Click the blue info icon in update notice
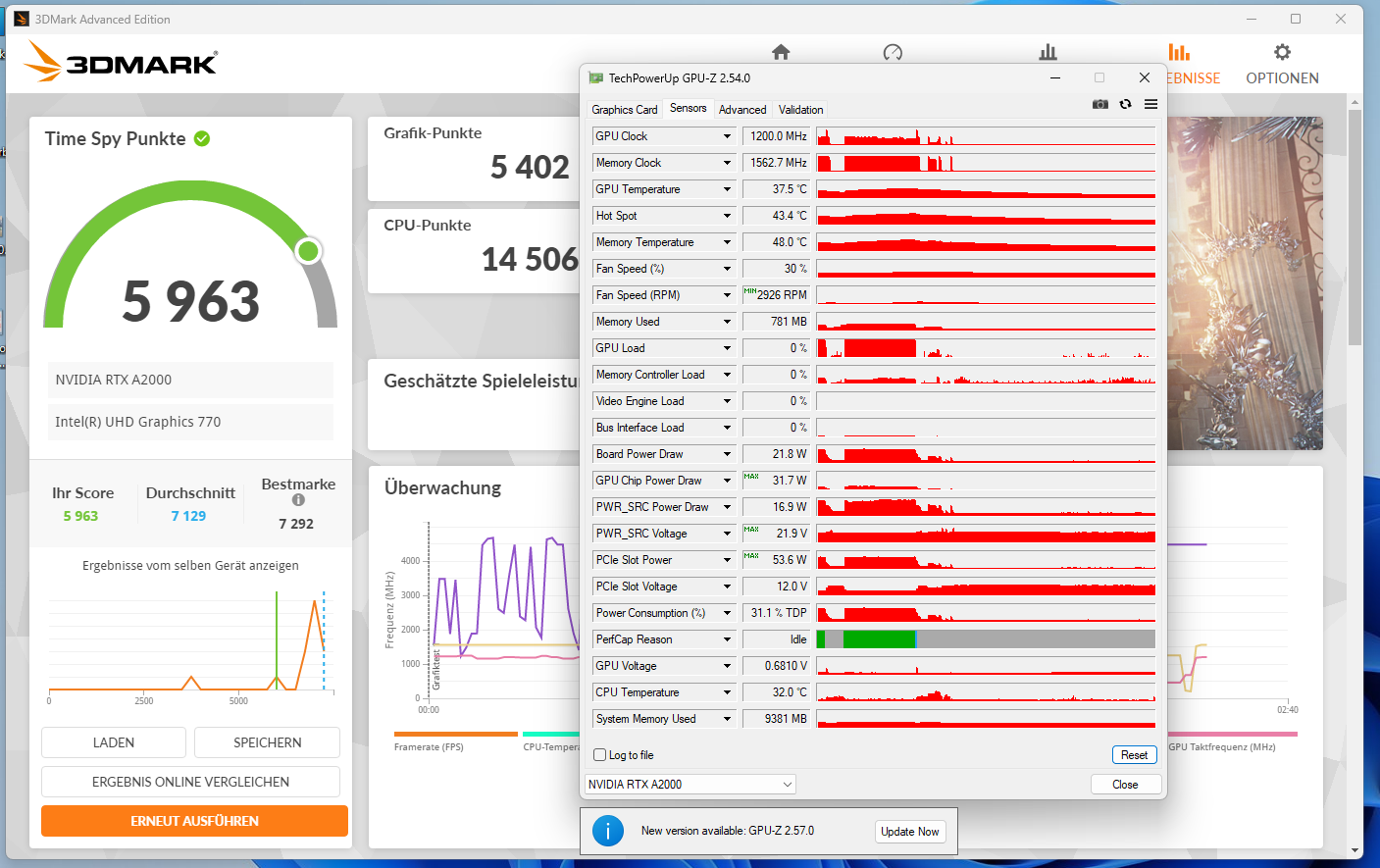1380x868 pixels. click(608, 831)
